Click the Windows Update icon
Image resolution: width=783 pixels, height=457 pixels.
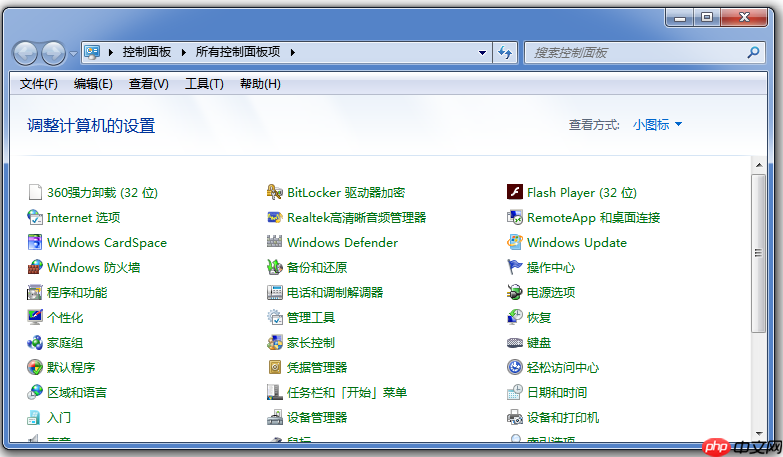[x=515, y=243]
